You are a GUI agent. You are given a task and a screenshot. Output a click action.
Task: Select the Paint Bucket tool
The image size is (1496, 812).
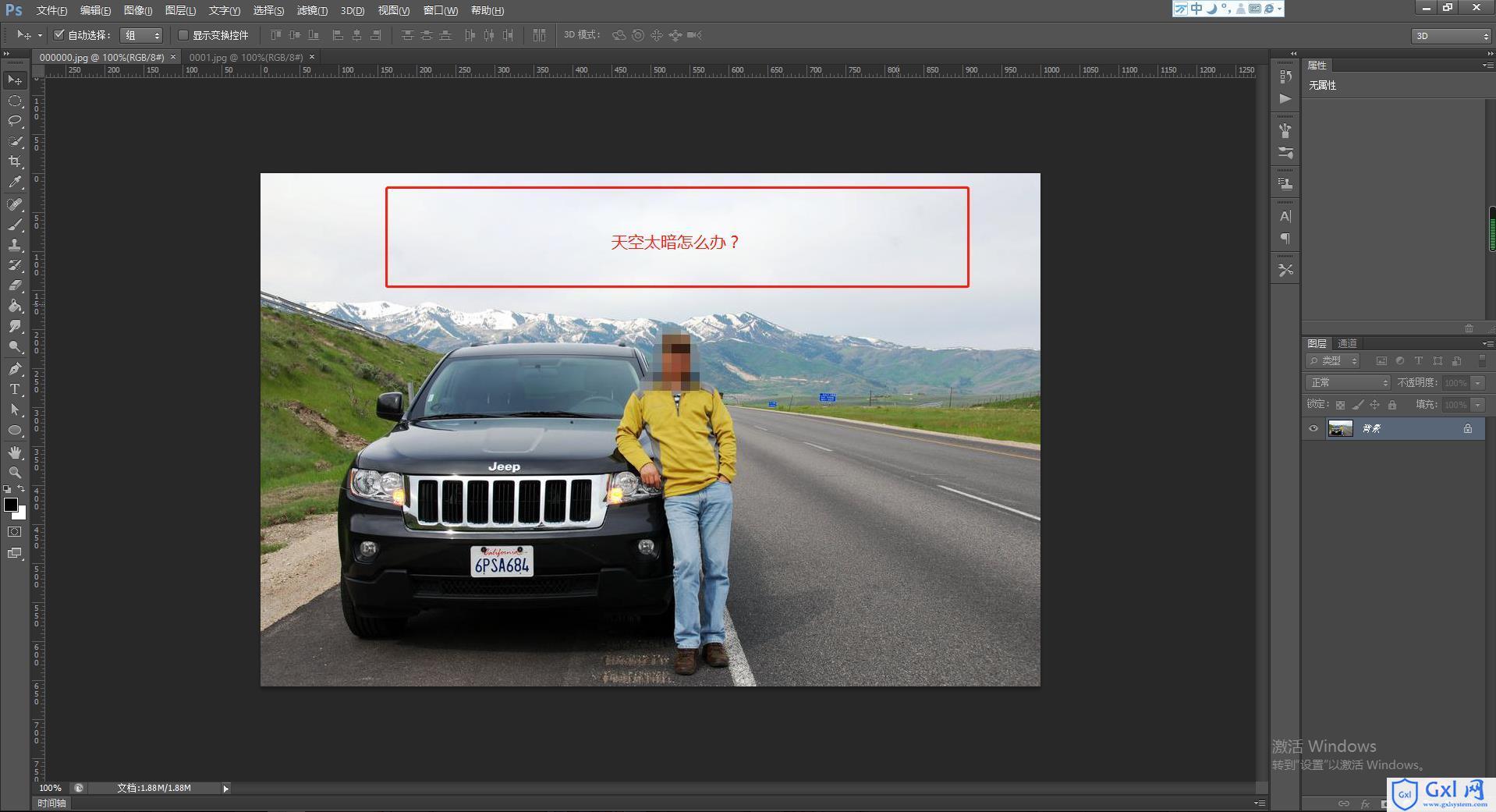15,306
